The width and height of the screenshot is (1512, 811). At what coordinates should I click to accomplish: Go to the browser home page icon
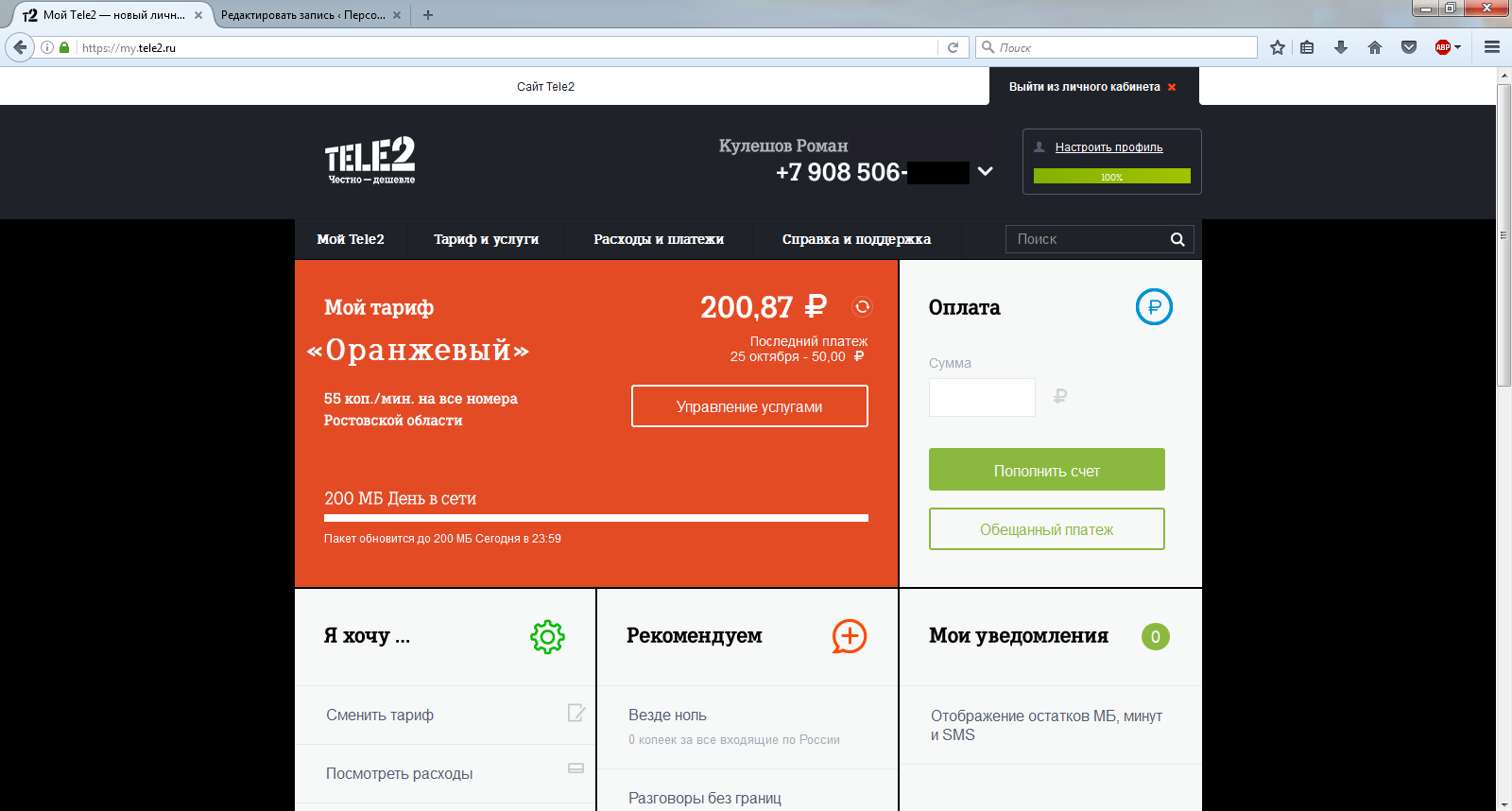pos(1375,47)
